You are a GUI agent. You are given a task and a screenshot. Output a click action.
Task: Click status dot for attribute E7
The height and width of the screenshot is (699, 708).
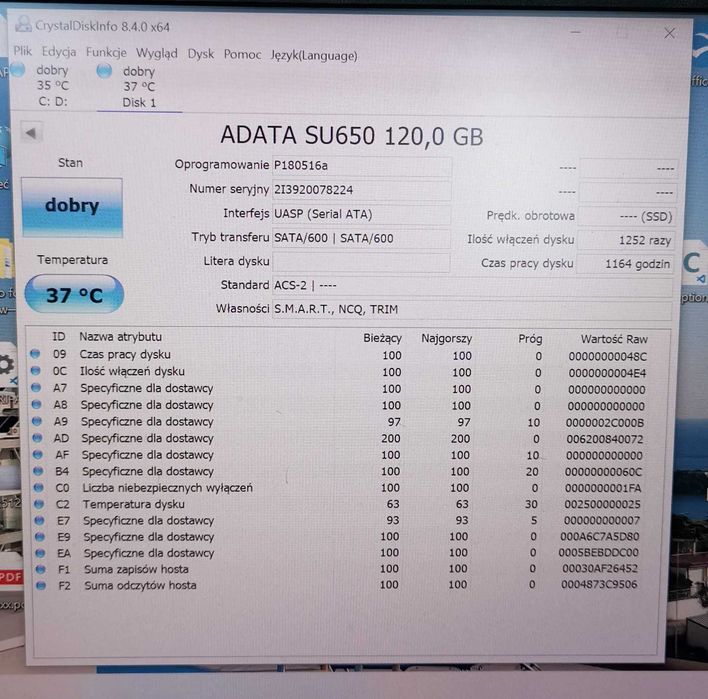(40, 520)
